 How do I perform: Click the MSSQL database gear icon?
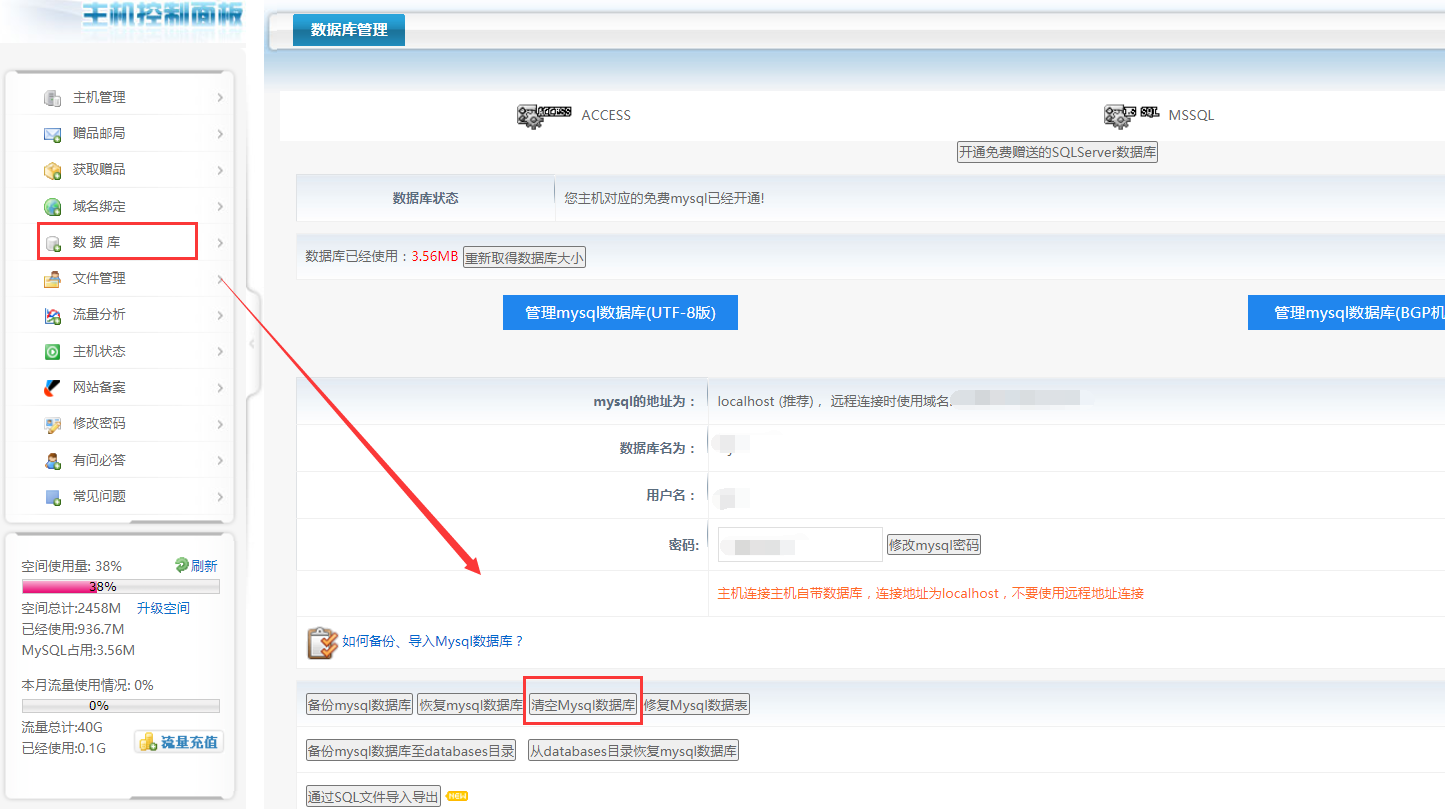point(1132,115)
